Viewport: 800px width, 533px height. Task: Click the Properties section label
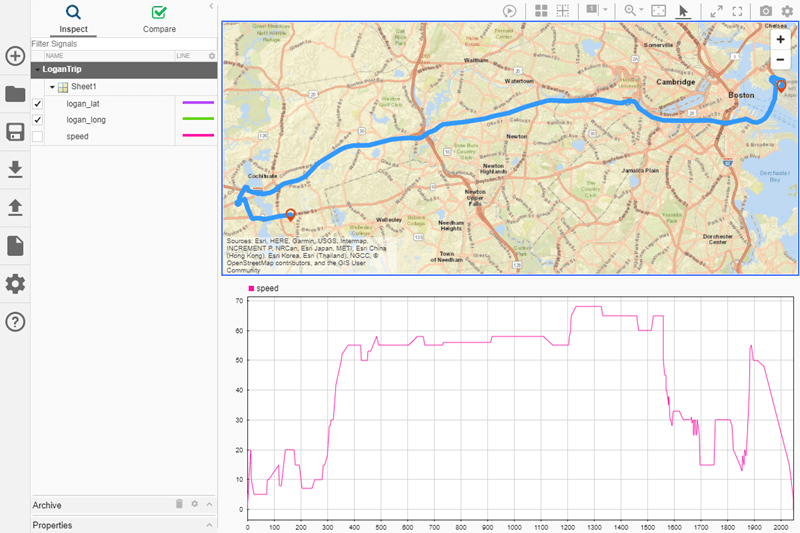52,525
